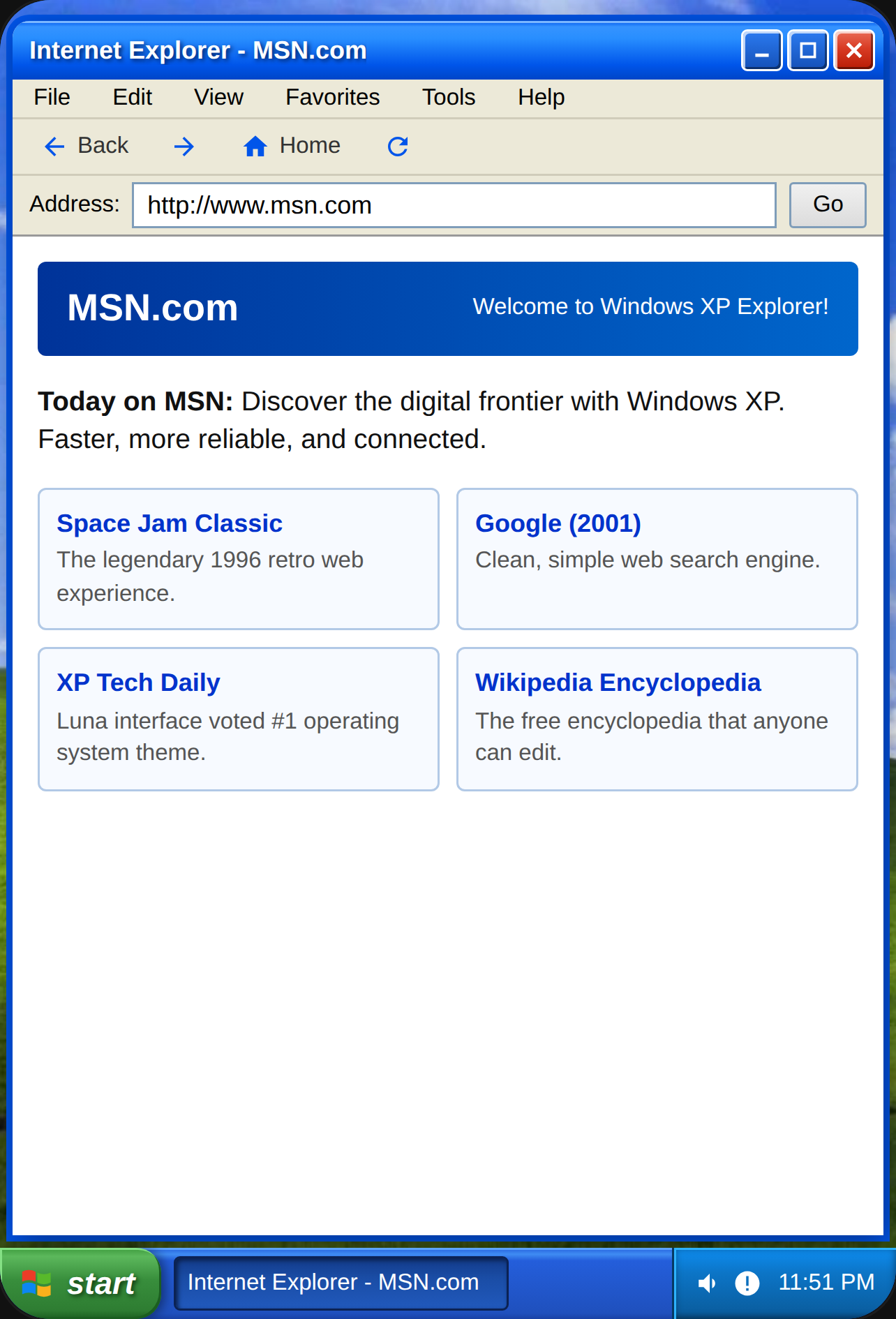Click the Windows flag logo on start
Screen dimensions: 896x1319
click(x=36, y=1283)
